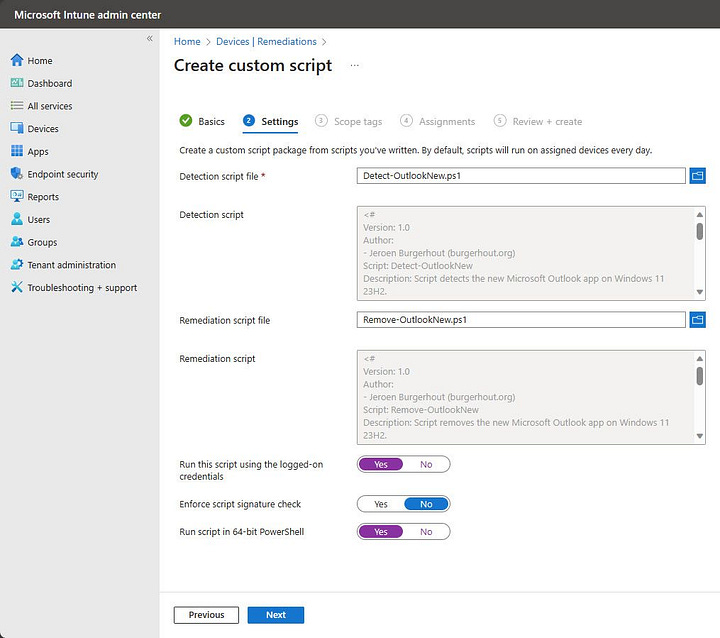Click the Microsoft Intune admin center title
The image size is (720, 638).
point(87,15)
